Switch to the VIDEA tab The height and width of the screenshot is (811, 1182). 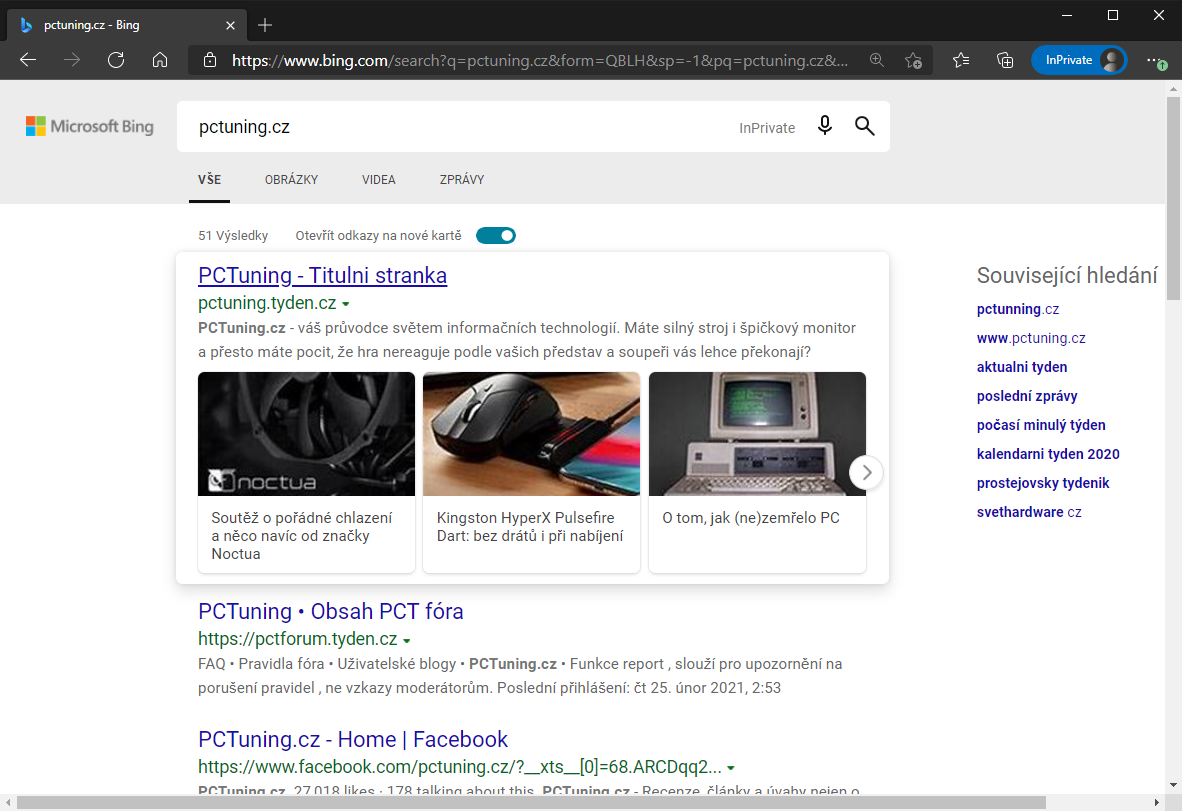(x=378, y=179)
